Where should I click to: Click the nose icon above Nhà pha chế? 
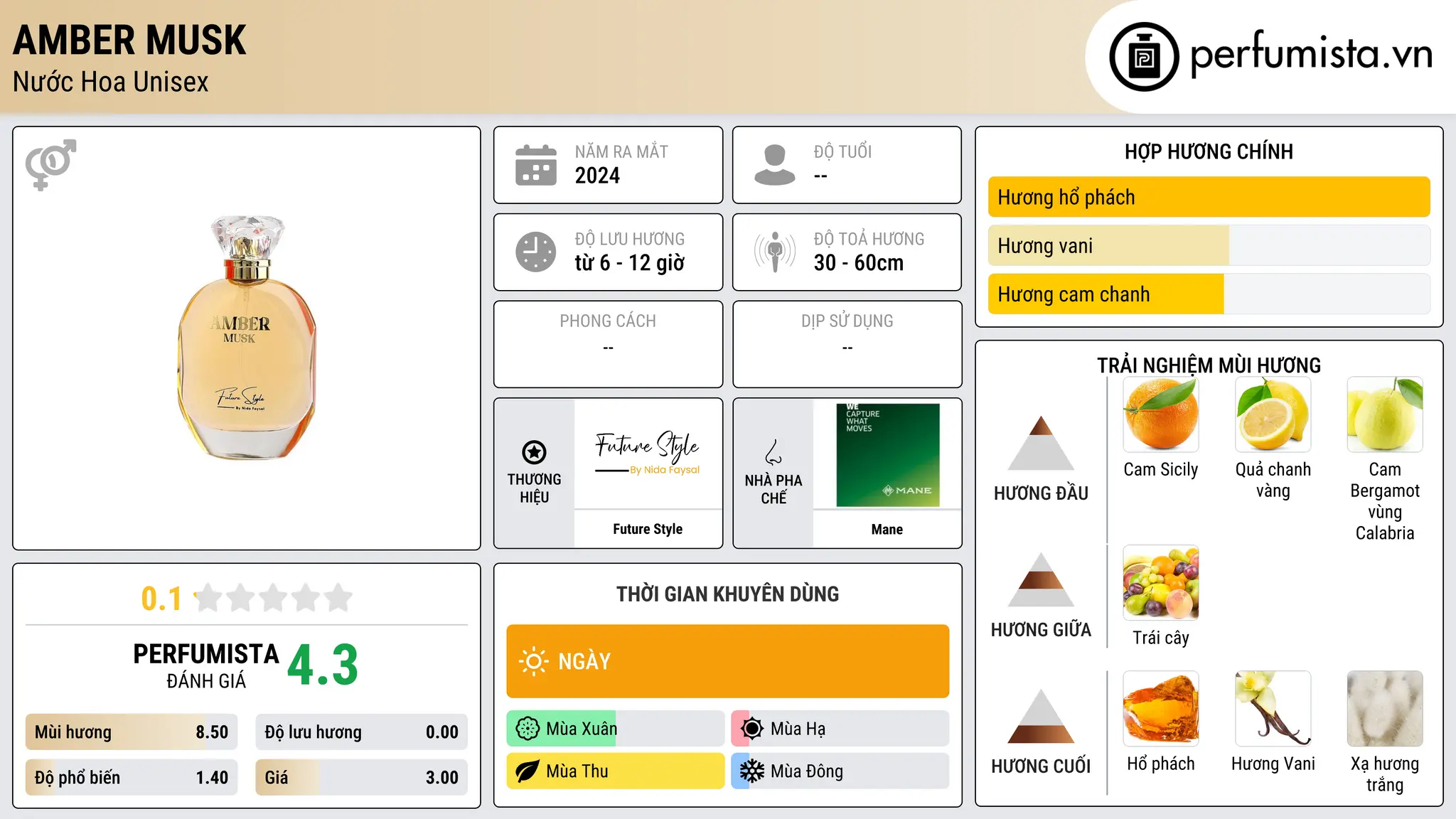[x=773, y=452]
